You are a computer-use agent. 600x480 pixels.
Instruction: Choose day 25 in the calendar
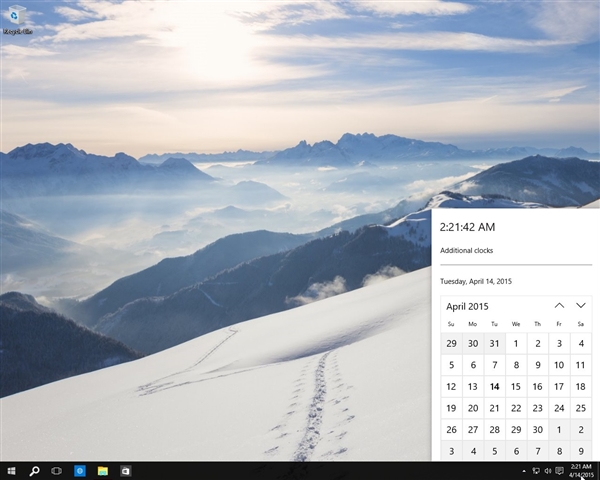click(x=581, y=408)
